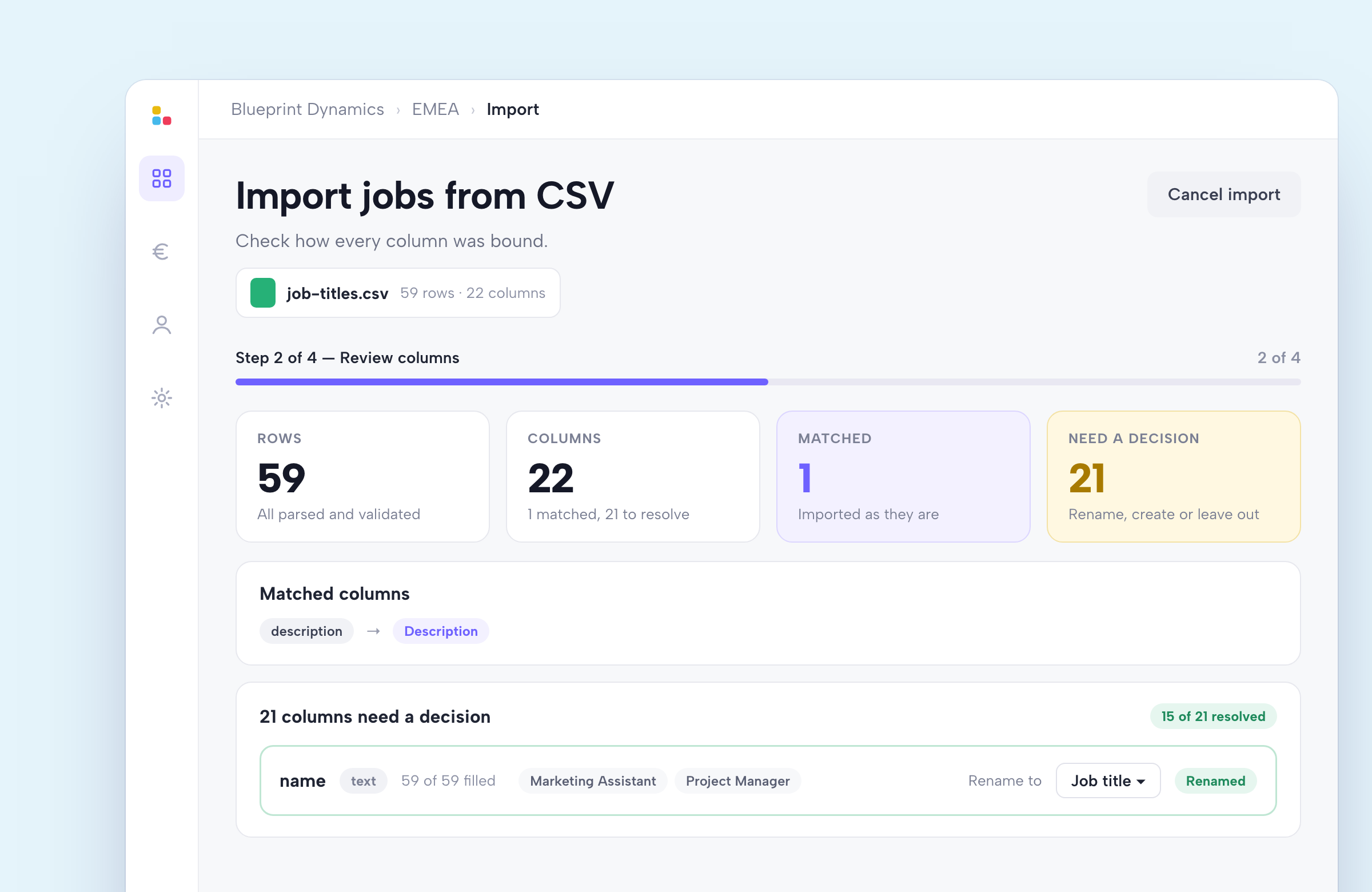Click the green job-titles.csv file icon
The image size is (1372, 892).
[263, 293]
